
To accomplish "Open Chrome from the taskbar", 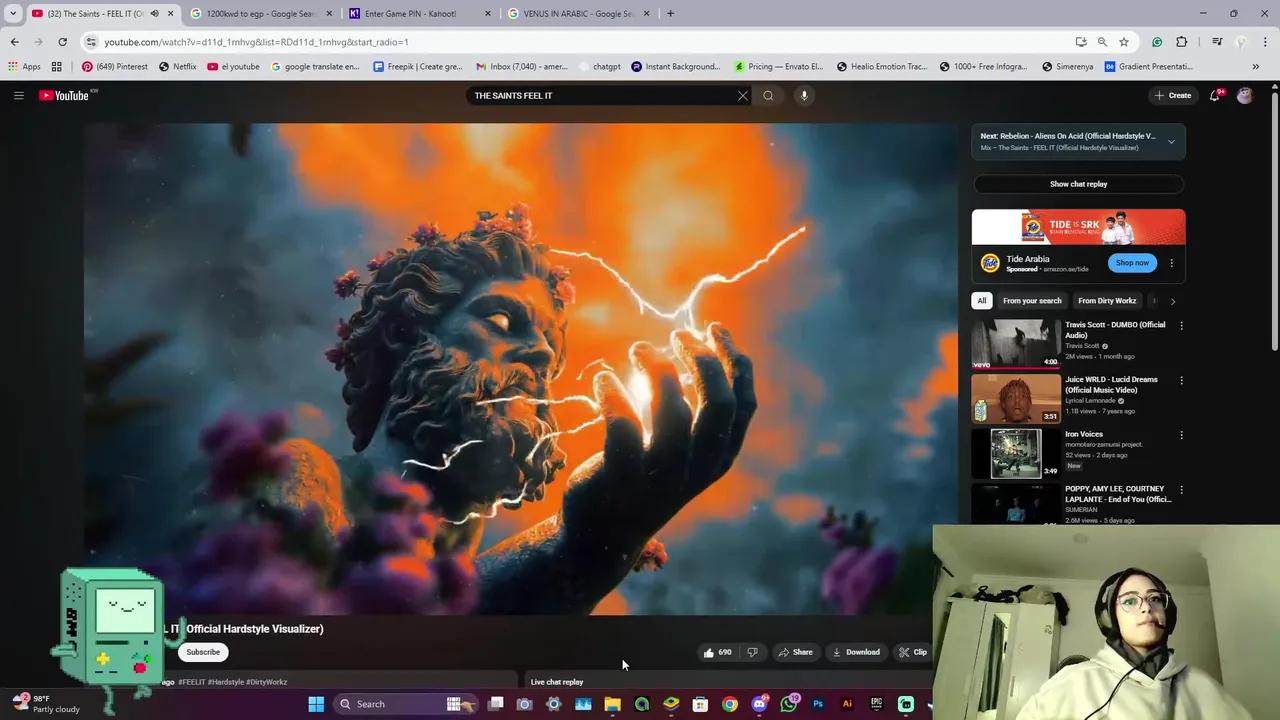I will point(730,704).
